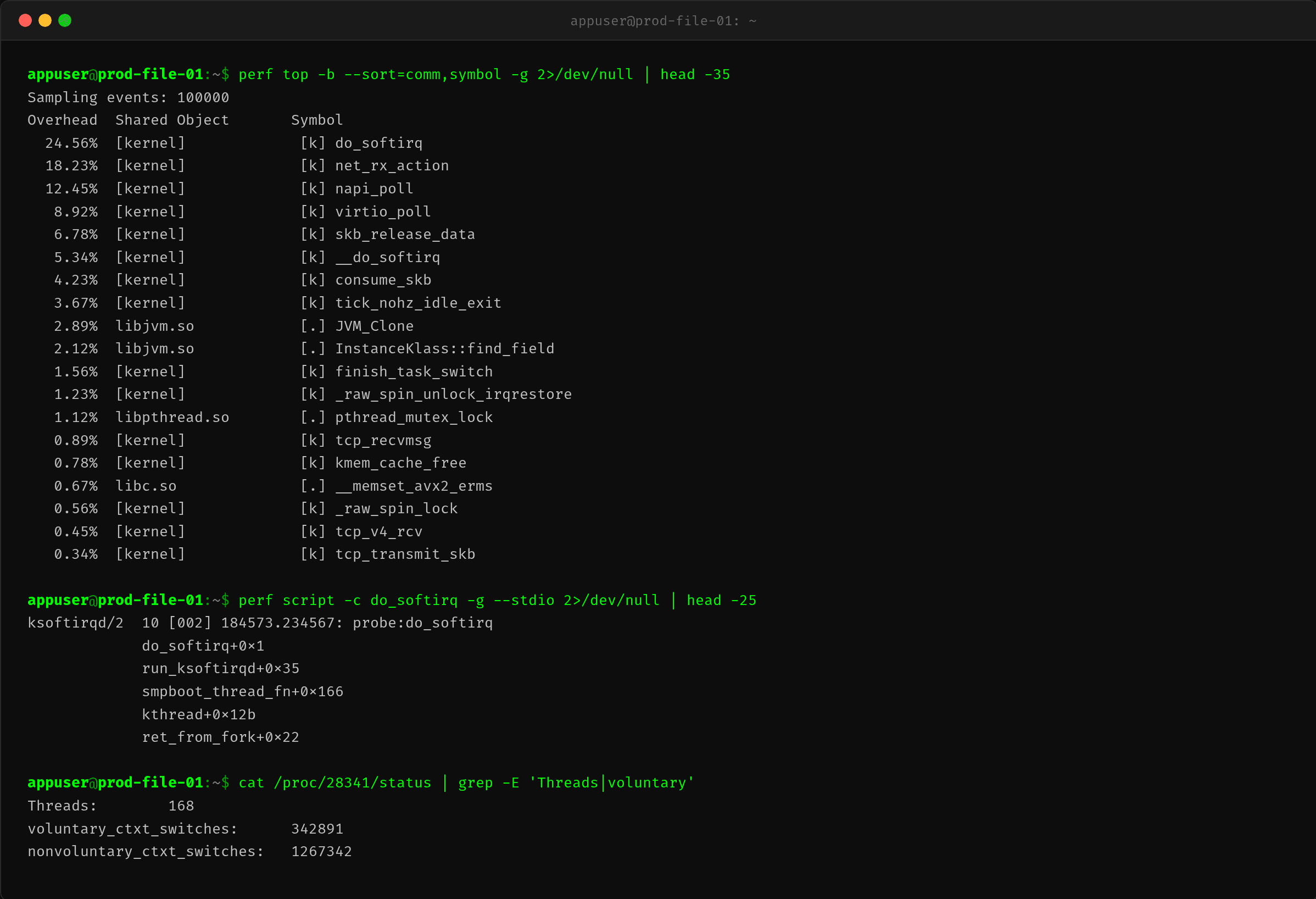The height and width of the screenshot is (899, 1316).
Task: Click the yellow minimize window button
Action: 45,20
